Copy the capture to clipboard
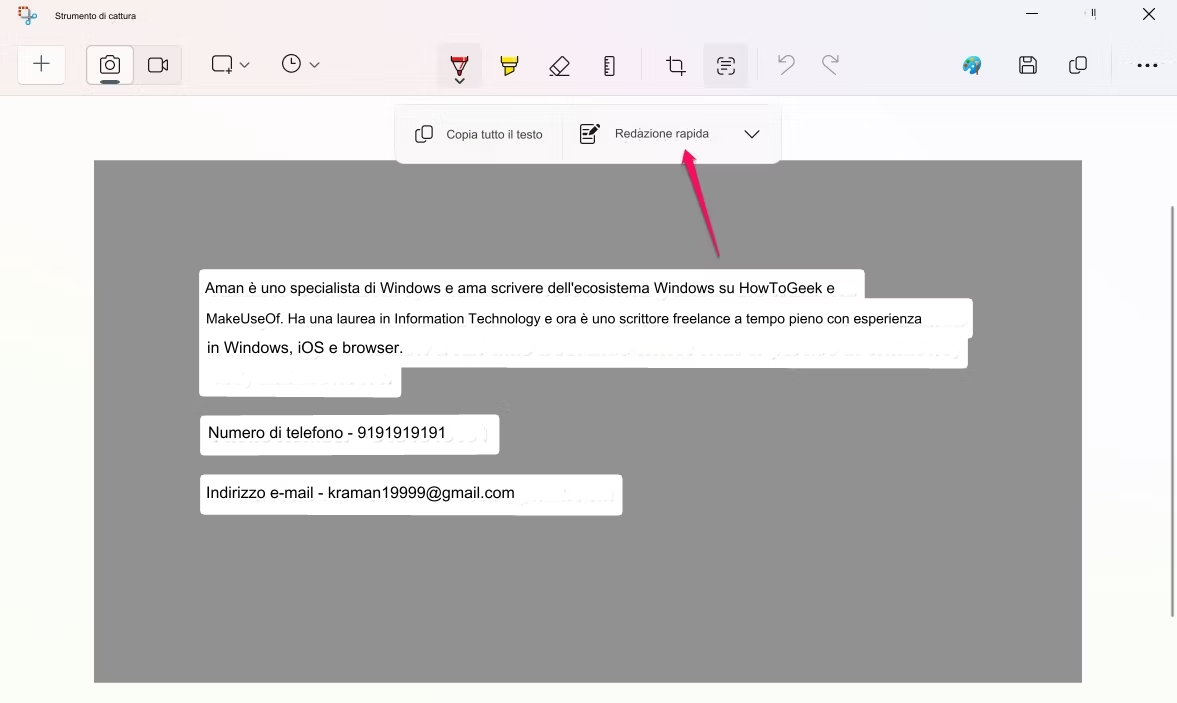Viewport: 1177px width, 703px height. click(1078, 65)
